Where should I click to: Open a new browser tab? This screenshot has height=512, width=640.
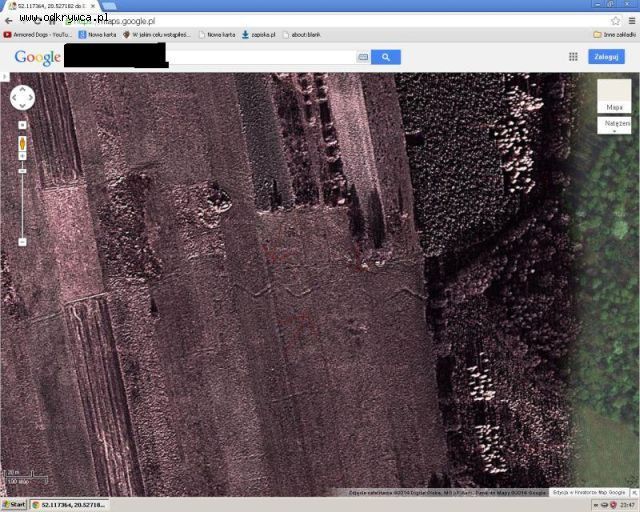coord(109,6)
